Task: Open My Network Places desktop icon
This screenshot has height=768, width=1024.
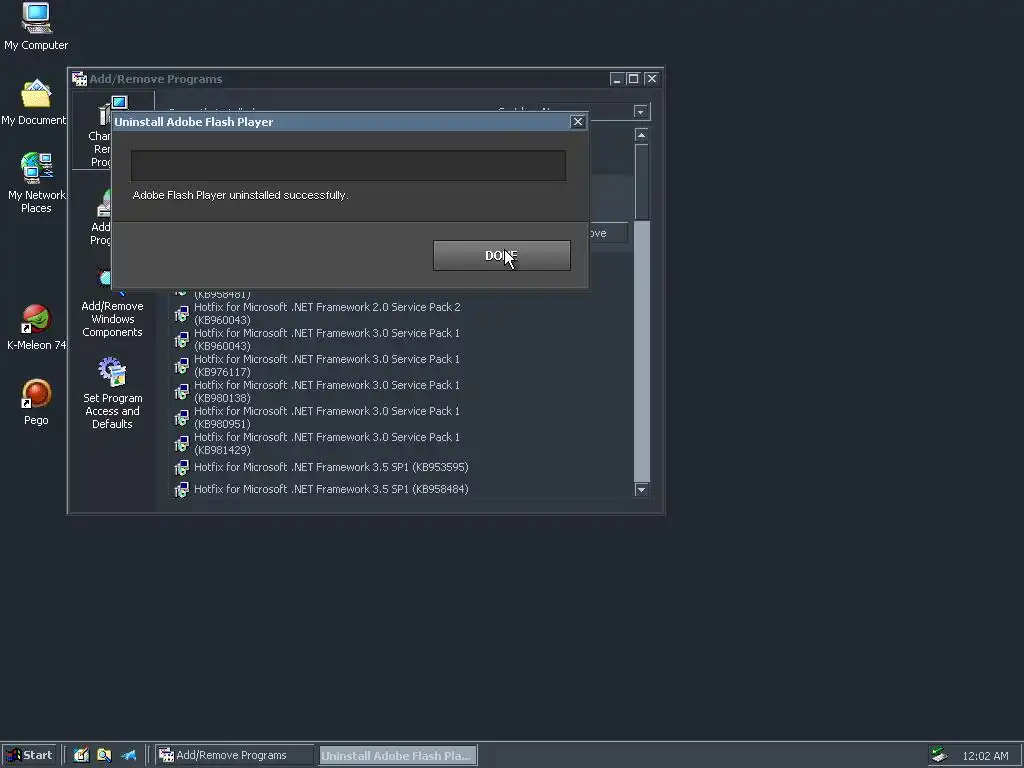Action: 36,184
